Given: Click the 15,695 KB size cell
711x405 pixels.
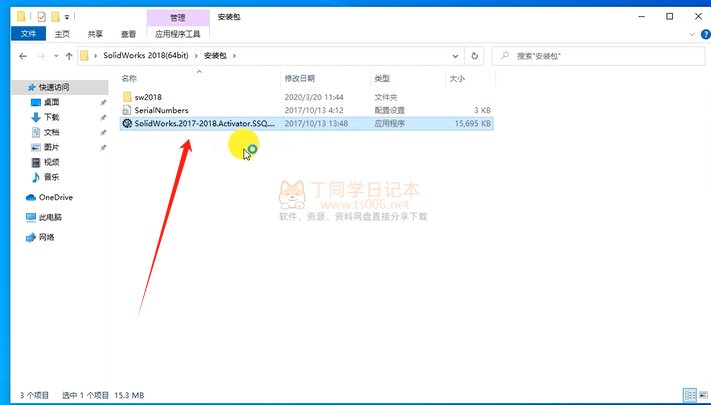Looking at the screenshot, I should pos(472,123).
